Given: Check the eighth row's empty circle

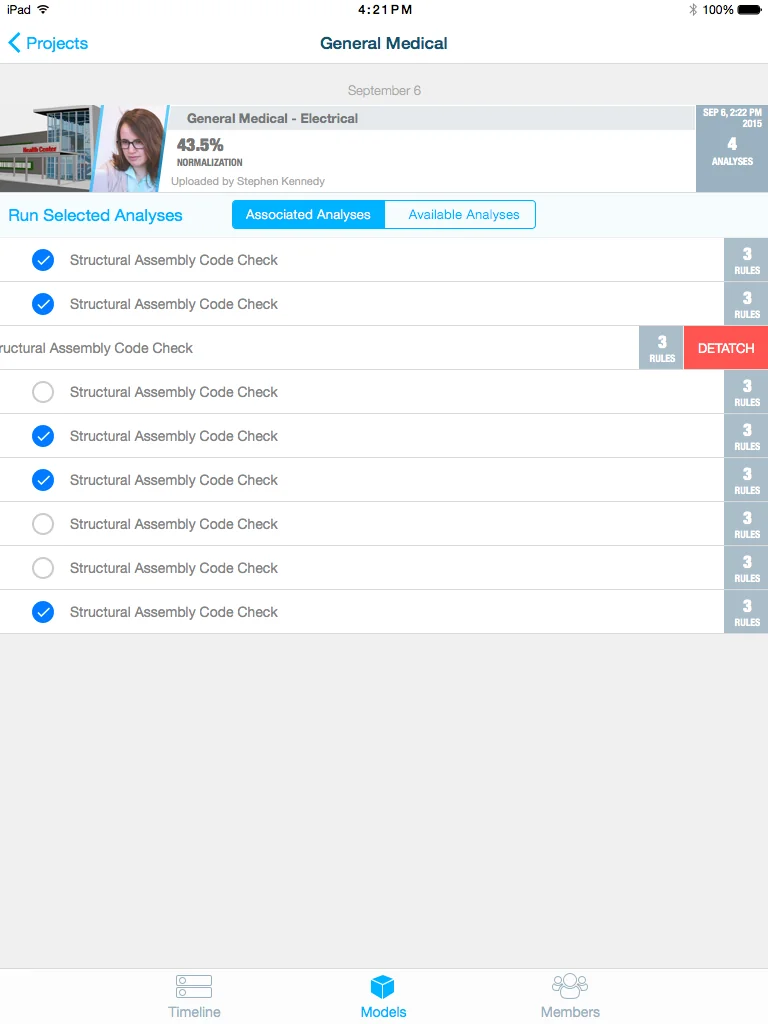Looking at the screenshot, I should click(43, 568).
